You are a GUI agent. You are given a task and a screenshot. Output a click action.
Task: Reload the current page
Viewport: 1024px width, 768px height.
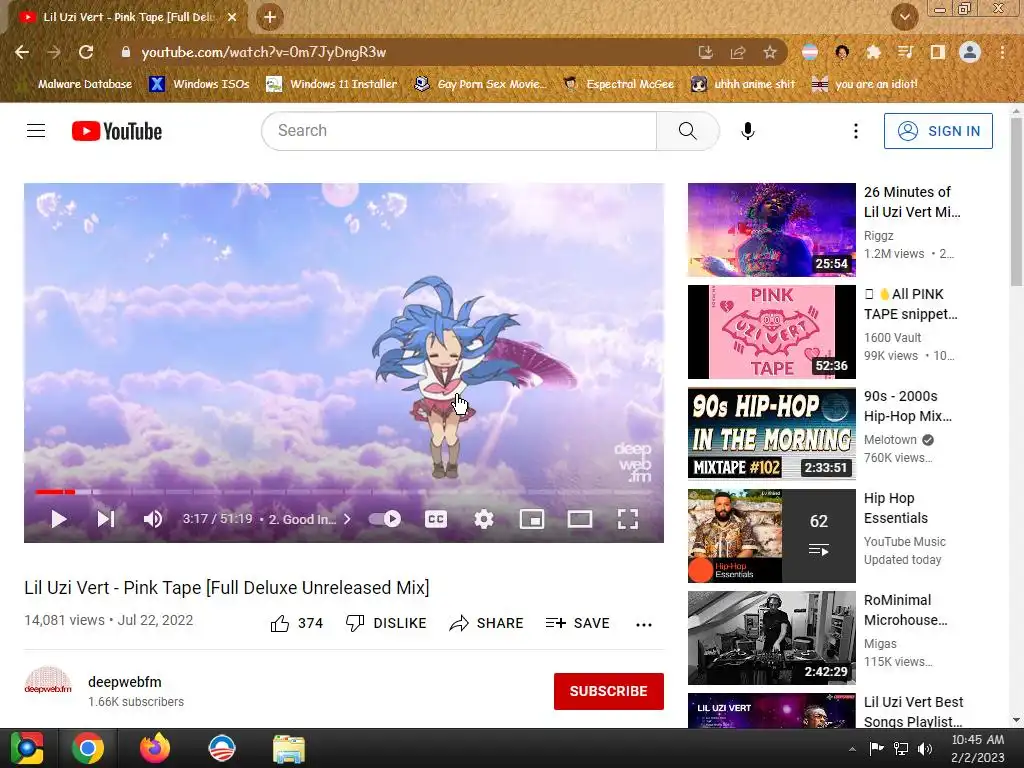86,52
